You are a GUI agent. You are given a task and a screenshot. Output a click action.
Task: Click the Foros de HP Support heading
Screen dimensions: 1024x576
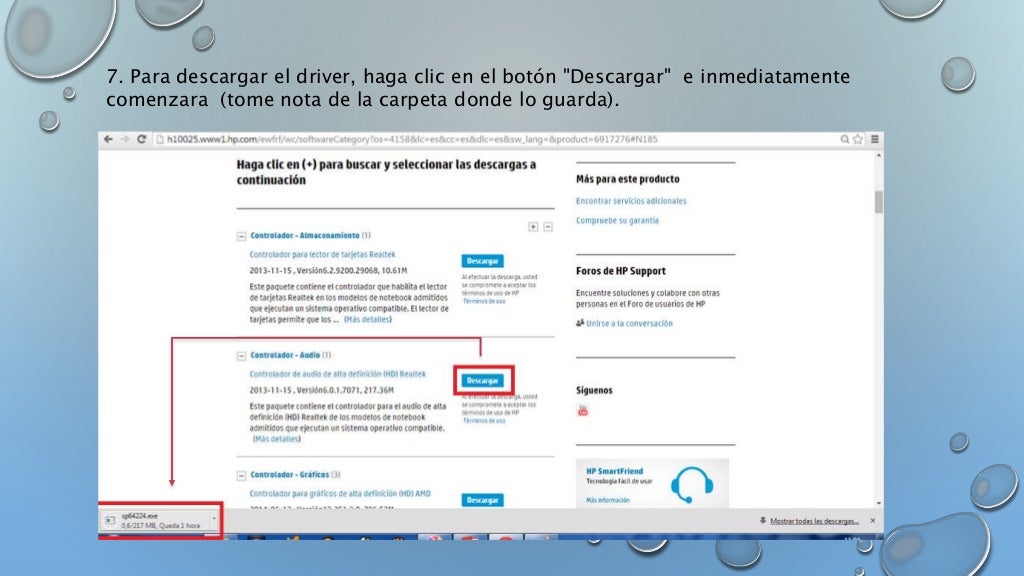point(620,271)
